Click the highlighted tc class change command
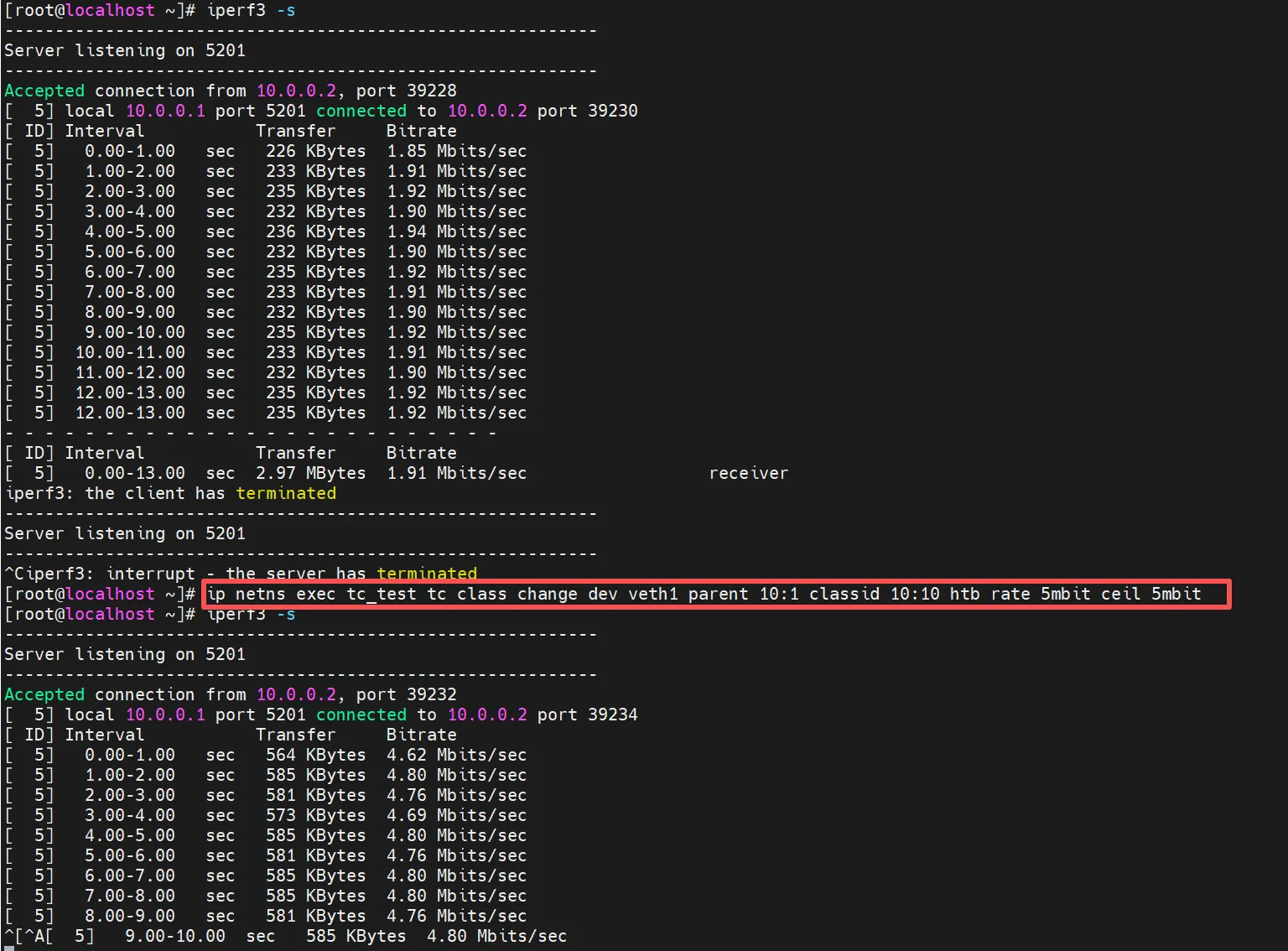Viewport: 1288px width, 951px height. tap(704, 595)
